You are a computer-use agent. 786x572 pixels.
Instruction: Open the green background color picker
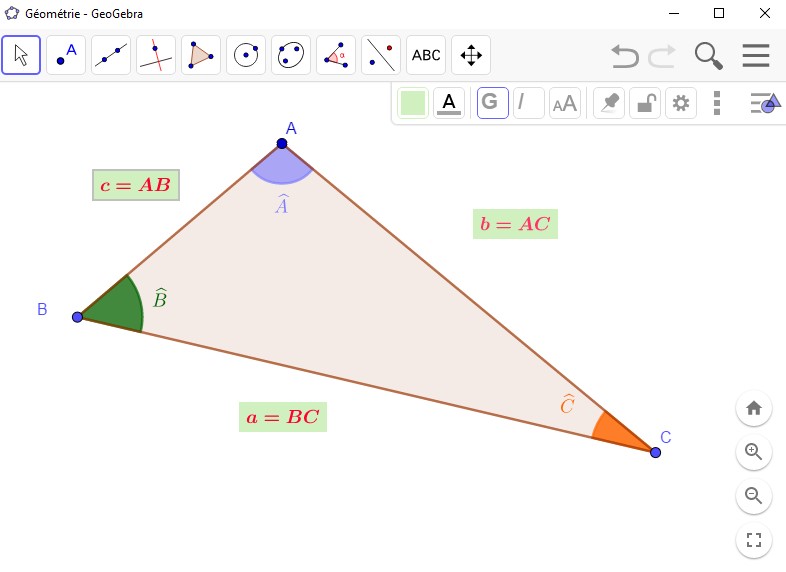pyautogui.click(x=413, y=103)
